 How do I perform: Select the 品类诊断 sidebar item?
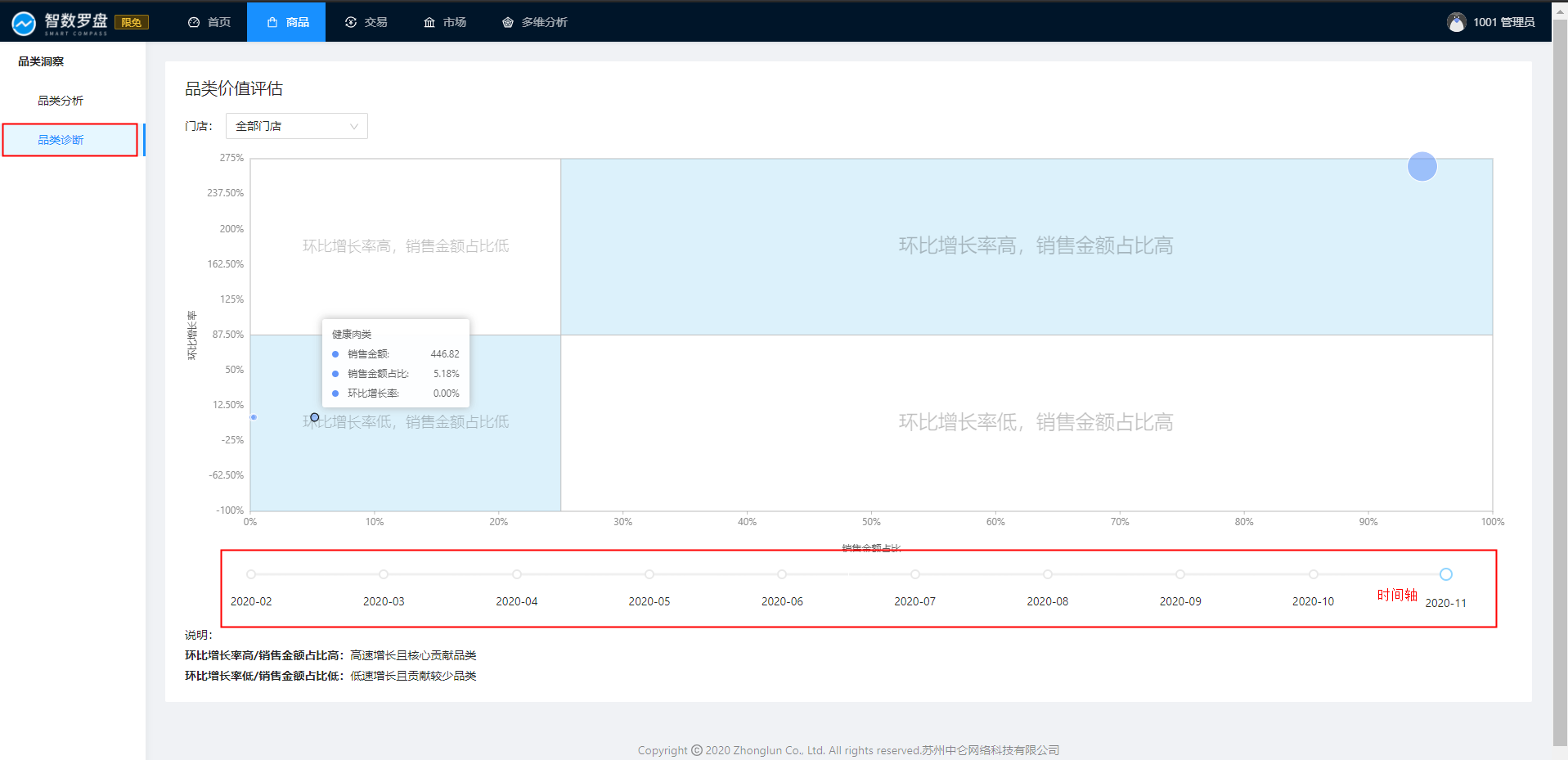[x=61, y=140]
